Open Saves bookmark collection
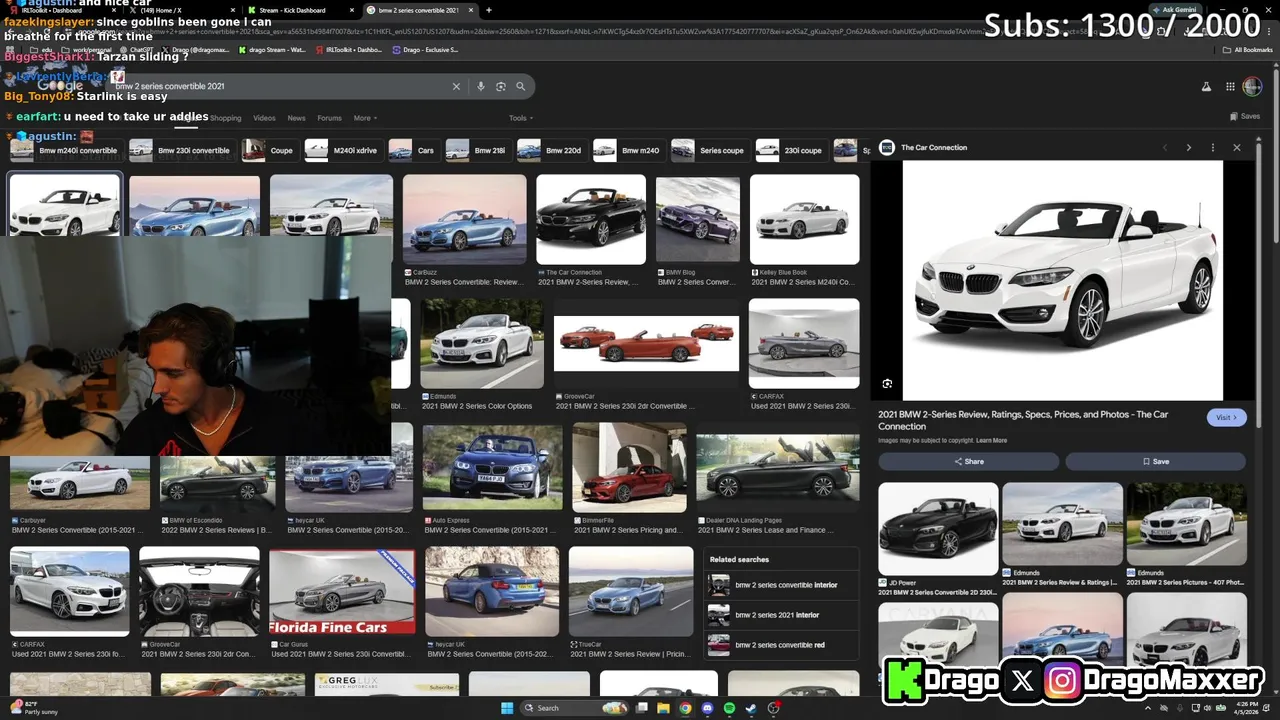 (x=1245, y=116)
